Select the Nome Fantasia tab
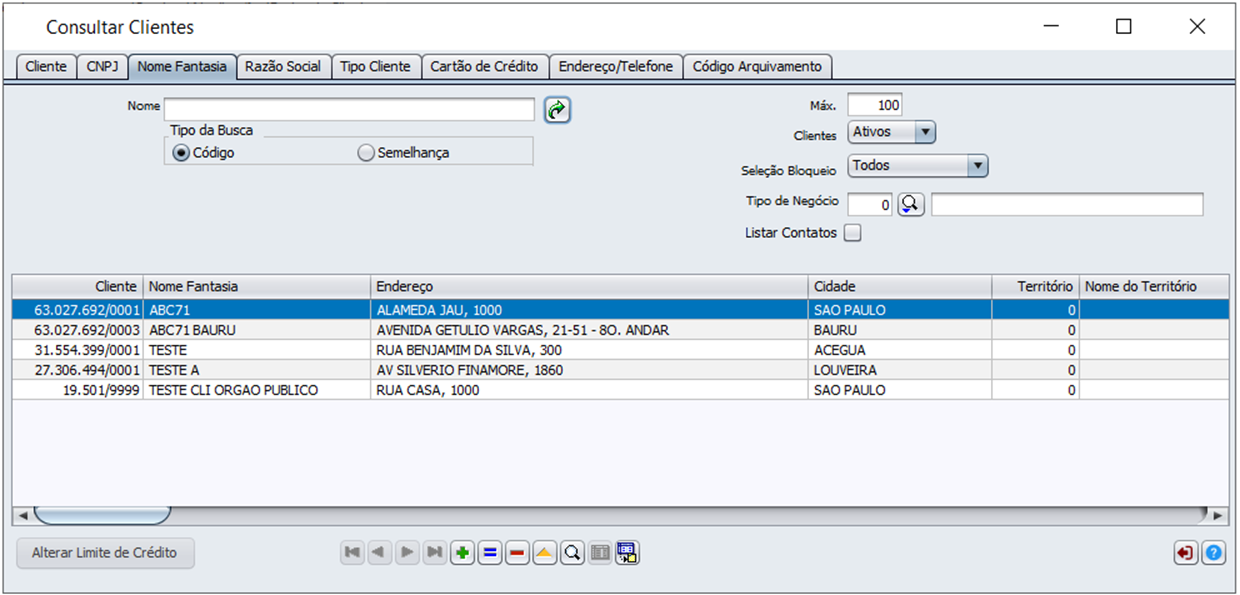 tap(183, 67)
